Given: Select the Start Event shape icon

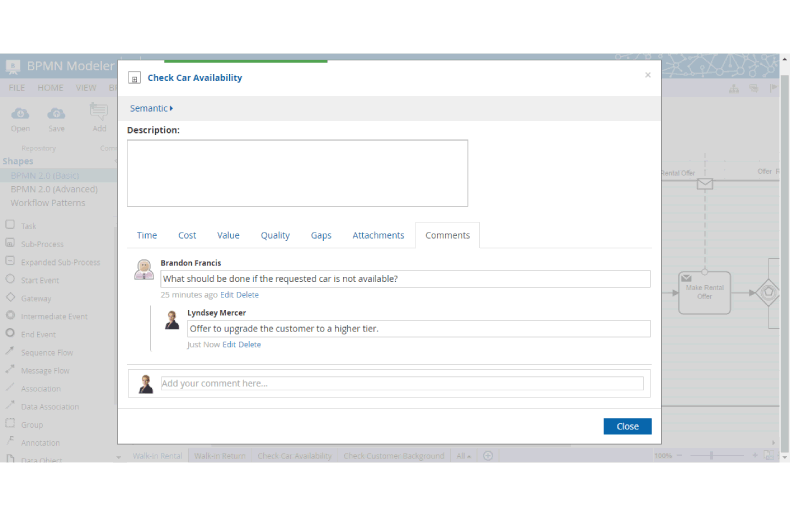Looking at the screenshot, I should (10, 280).
